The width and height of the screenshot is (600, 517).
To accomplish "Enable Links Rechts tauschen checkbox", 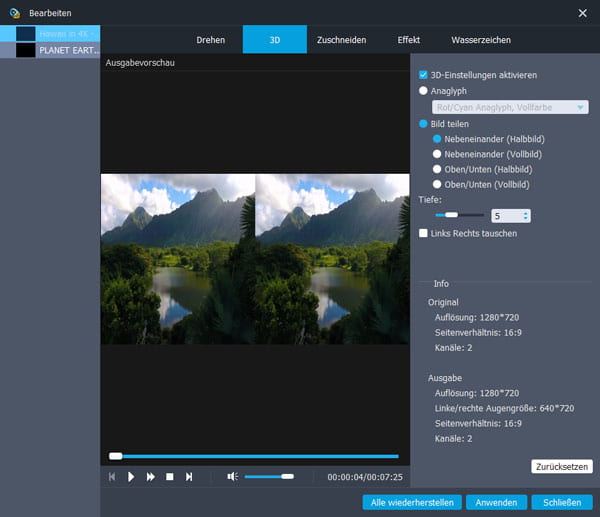I will tap(424, 233).
